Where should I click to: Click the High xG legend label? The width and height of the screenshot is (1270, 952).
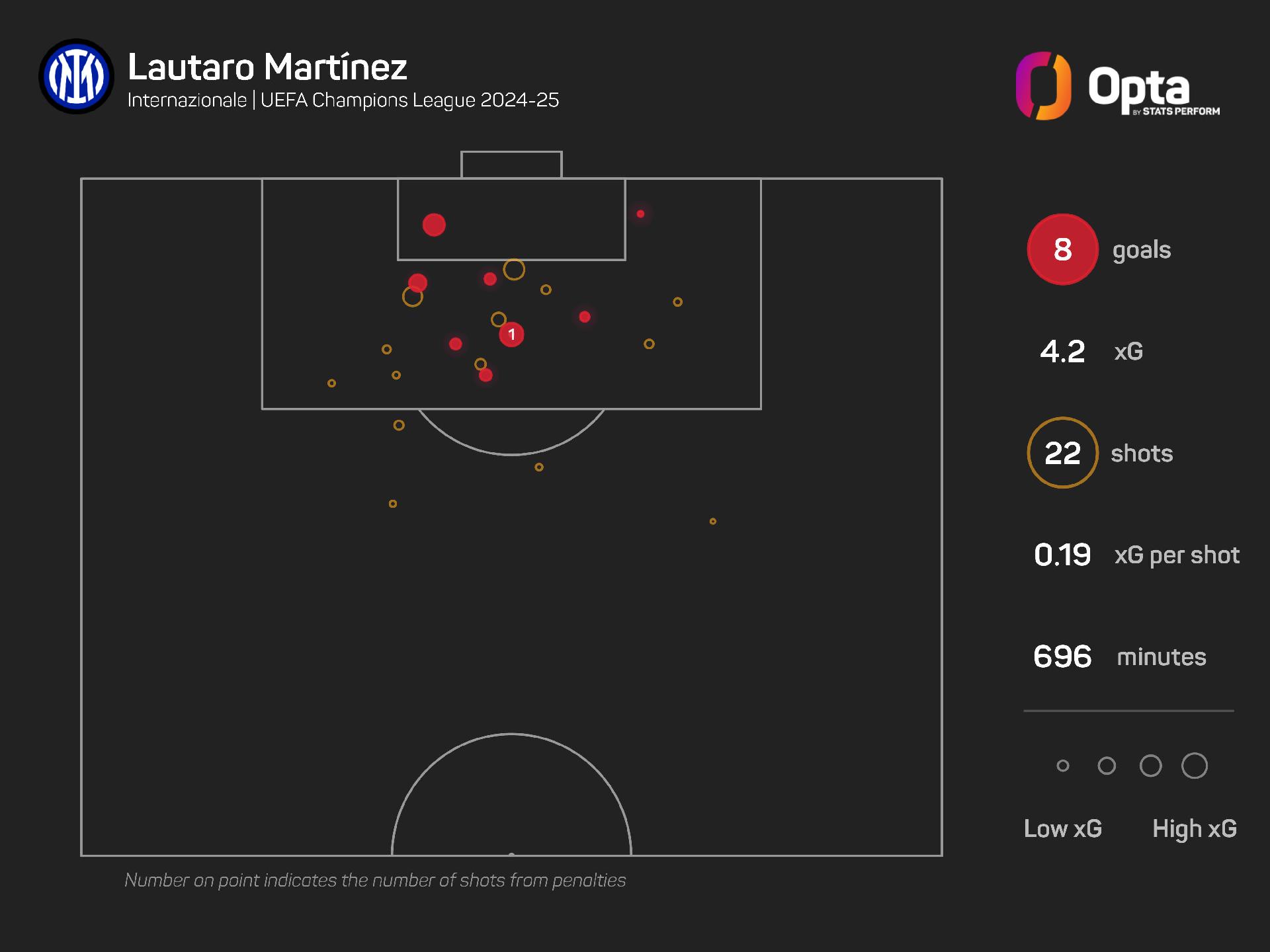pos(1195,828)
